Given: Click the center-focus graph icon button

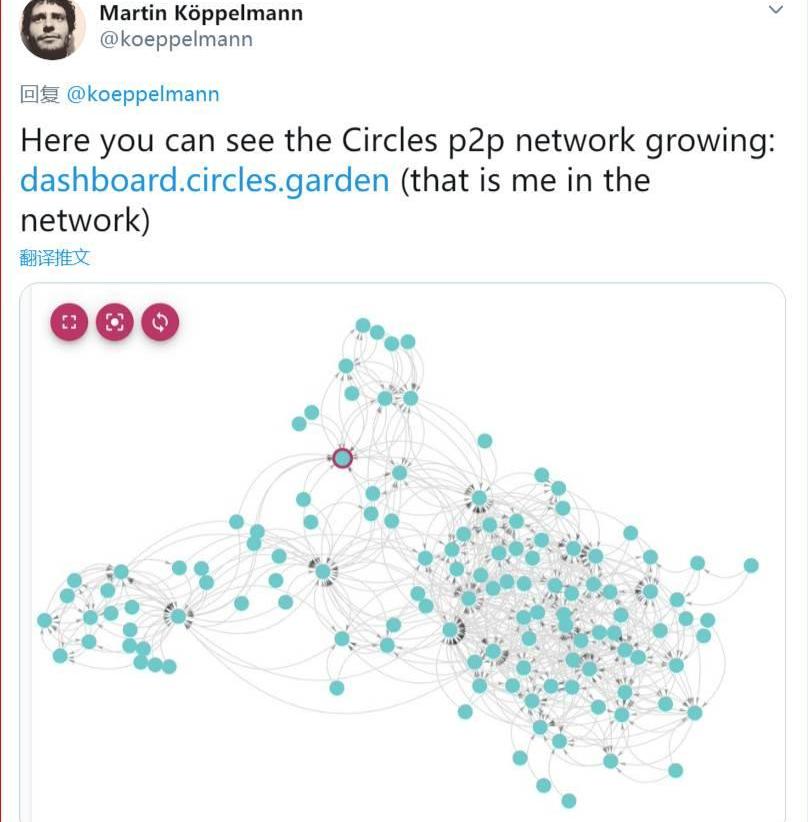Looking at the screenshot, I should click(115, 322).
